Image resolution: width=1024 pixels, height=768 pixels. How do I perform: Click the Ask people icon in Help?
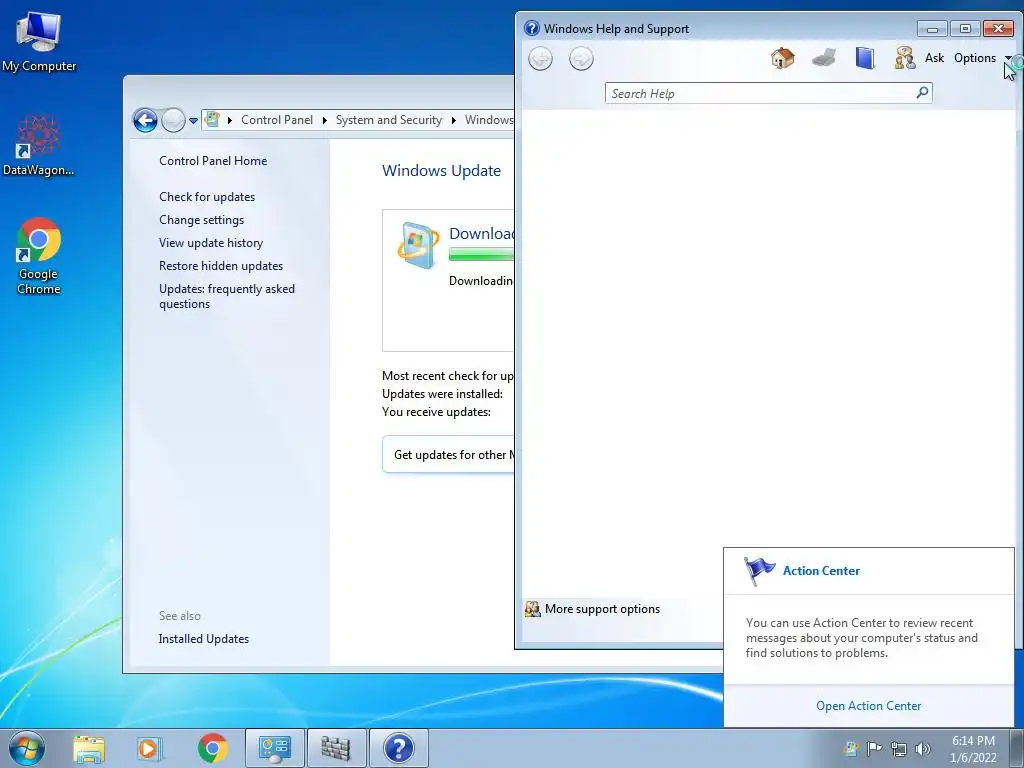904,58
